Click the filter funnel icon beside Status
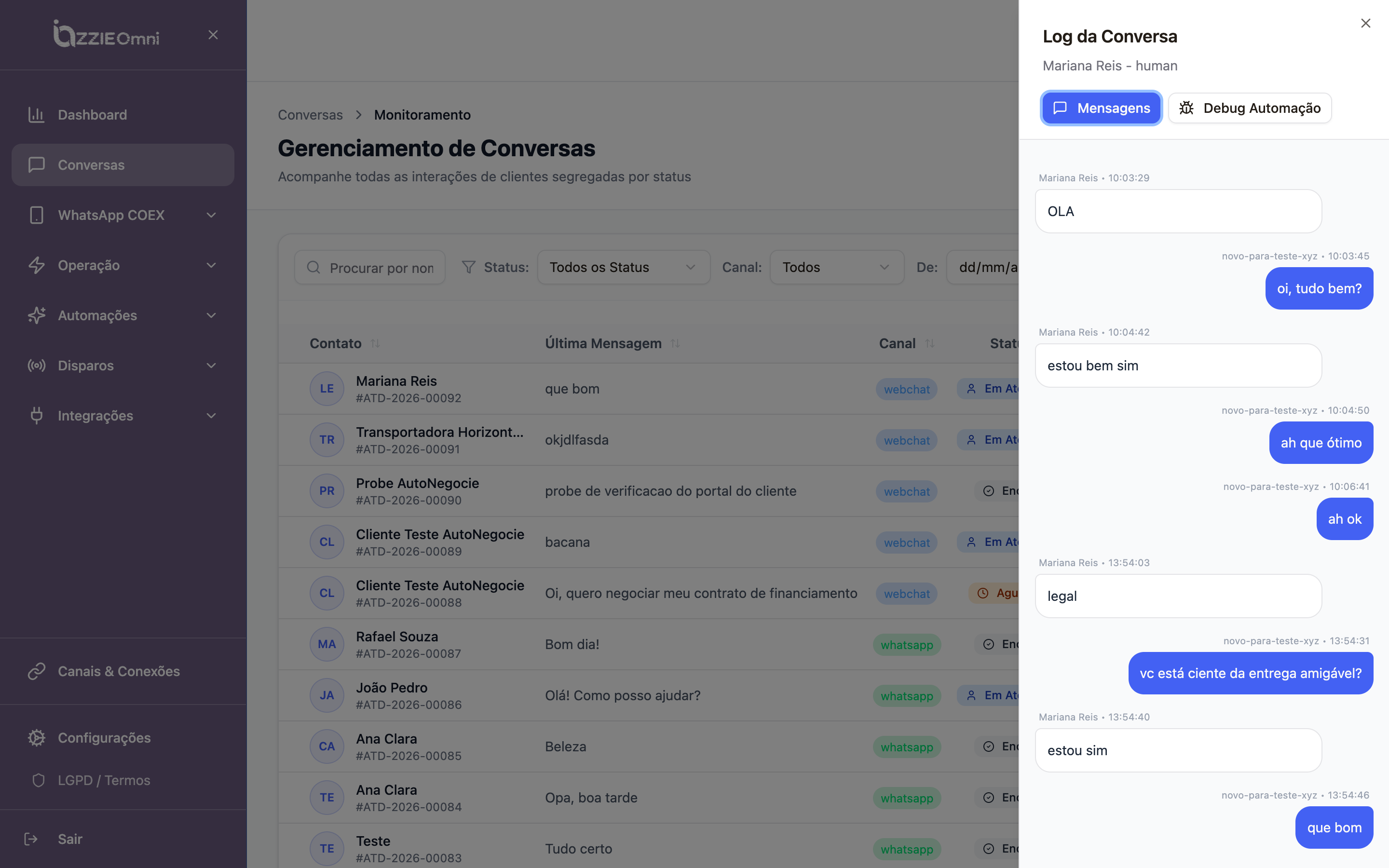 tap(468, 267)
